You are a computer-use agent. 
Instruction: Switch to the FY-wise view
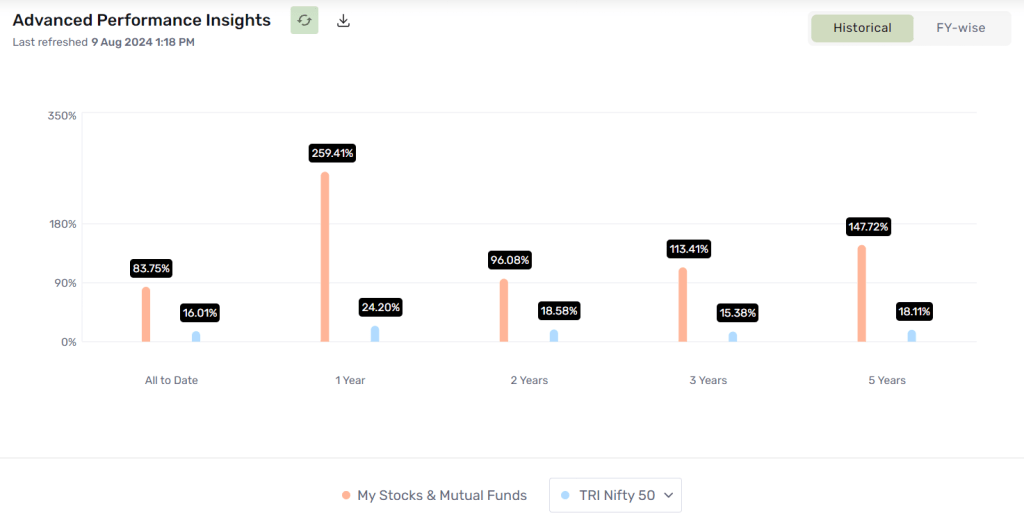tap(960, 28)
